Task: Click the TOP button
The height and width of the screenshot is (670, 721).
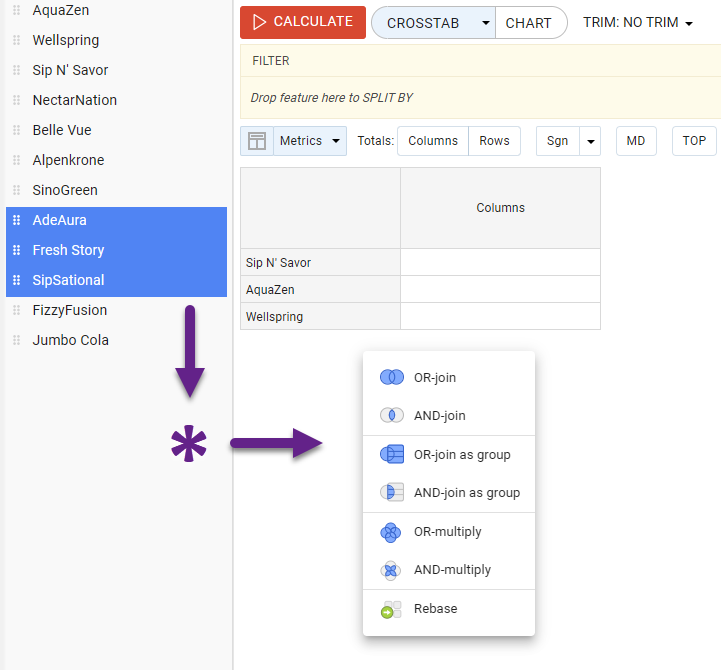Action: click(694, 141)
